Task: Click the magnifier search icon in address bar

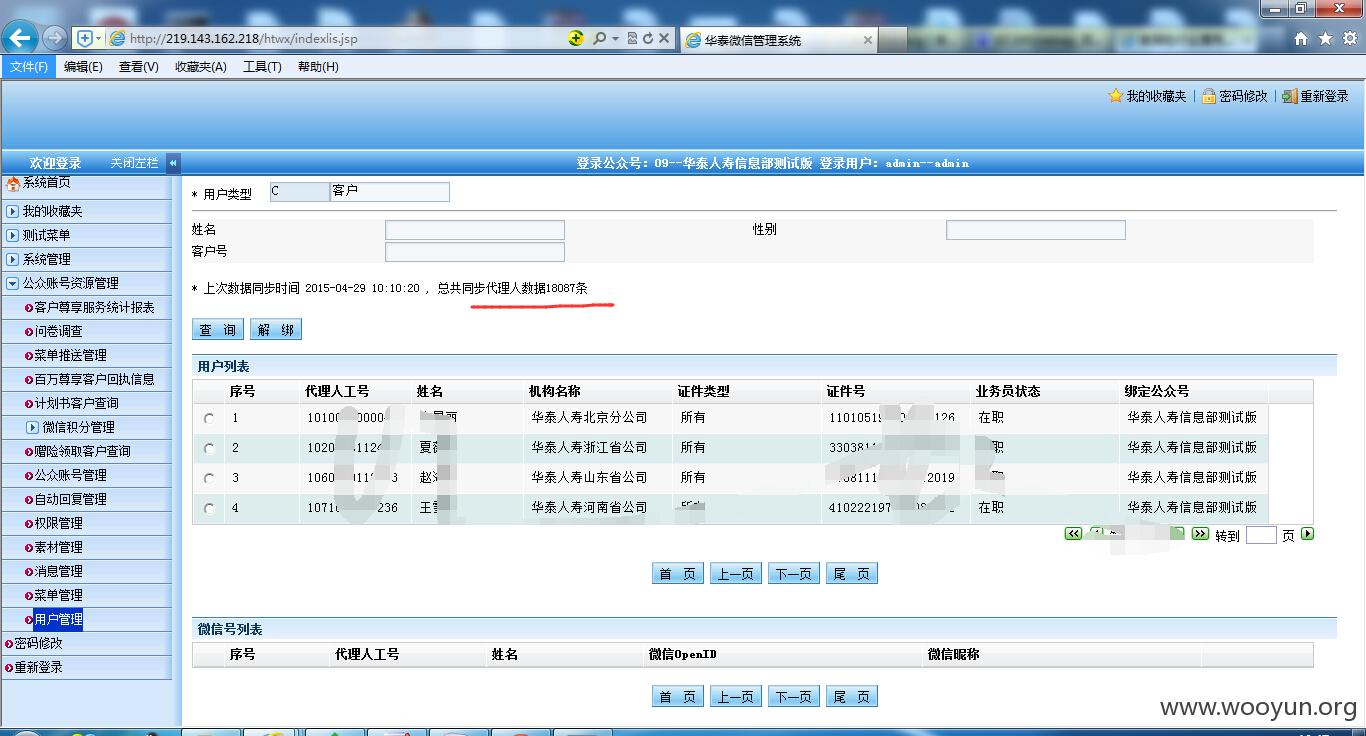Action: click(599, 38)
